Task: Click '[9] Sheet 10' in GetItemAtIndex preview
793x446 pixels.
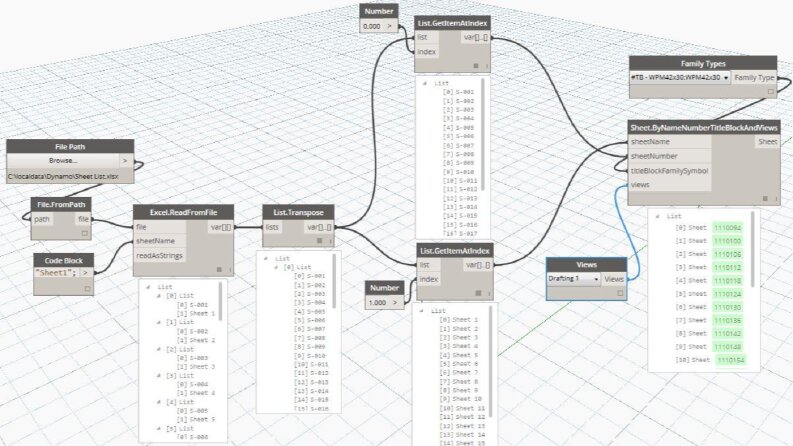Action: pyautogui.click(x=461, y=399)
